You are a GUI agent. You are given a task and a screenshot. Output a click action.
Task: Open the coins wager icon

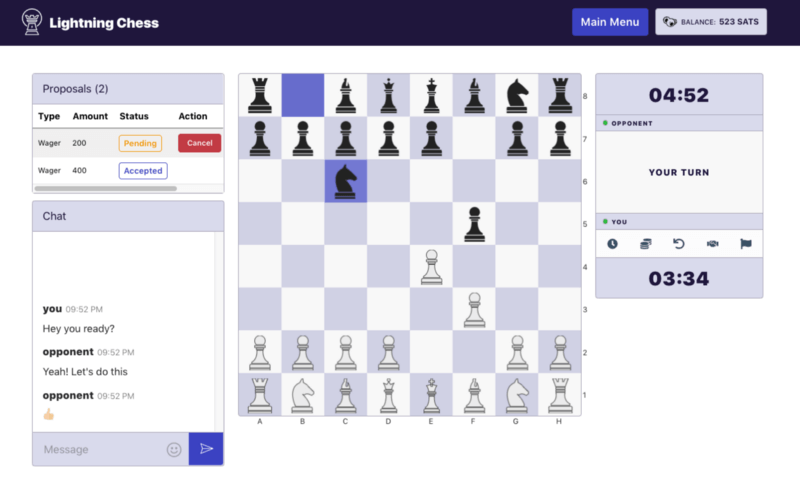pyautogui.click(x=645, y=244)
